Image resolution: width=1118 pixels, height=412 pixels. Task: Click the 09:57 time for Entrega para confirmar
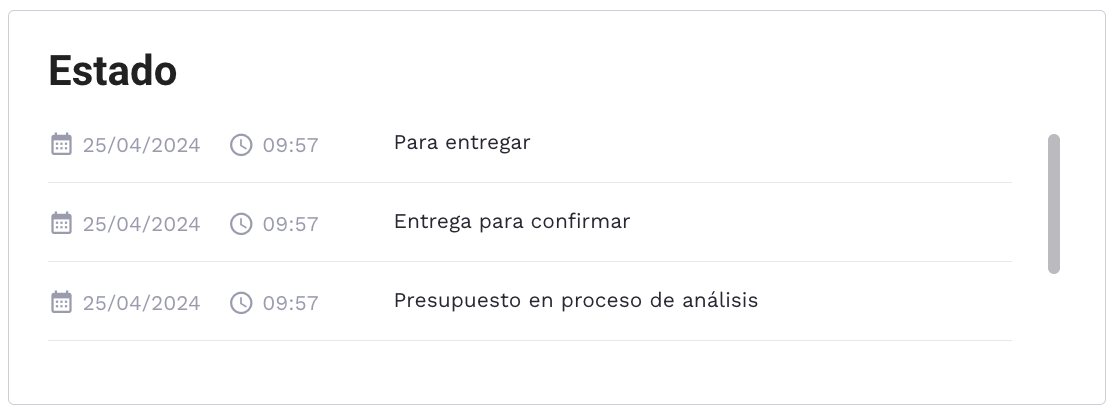[290, 224]
